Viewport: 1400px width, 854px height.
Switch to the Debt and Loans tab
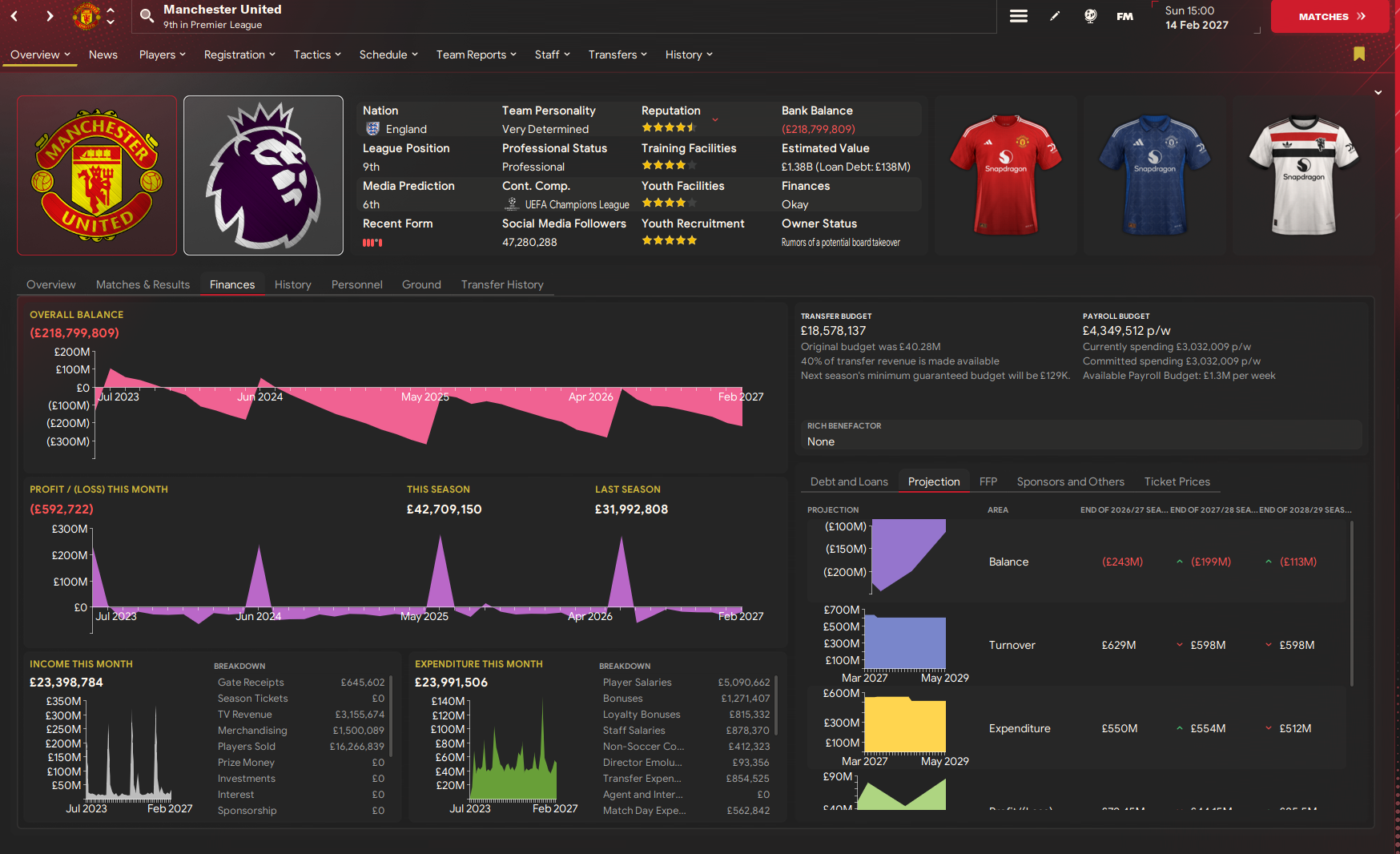point(849,481)
